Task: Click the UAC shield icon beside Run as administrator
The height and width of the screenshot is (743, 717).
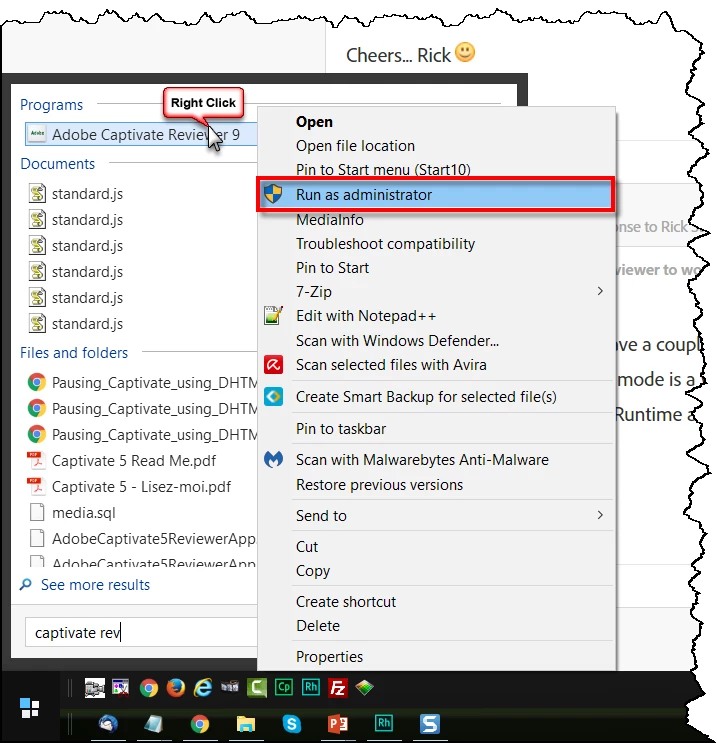Action: (x=273, y=194)
